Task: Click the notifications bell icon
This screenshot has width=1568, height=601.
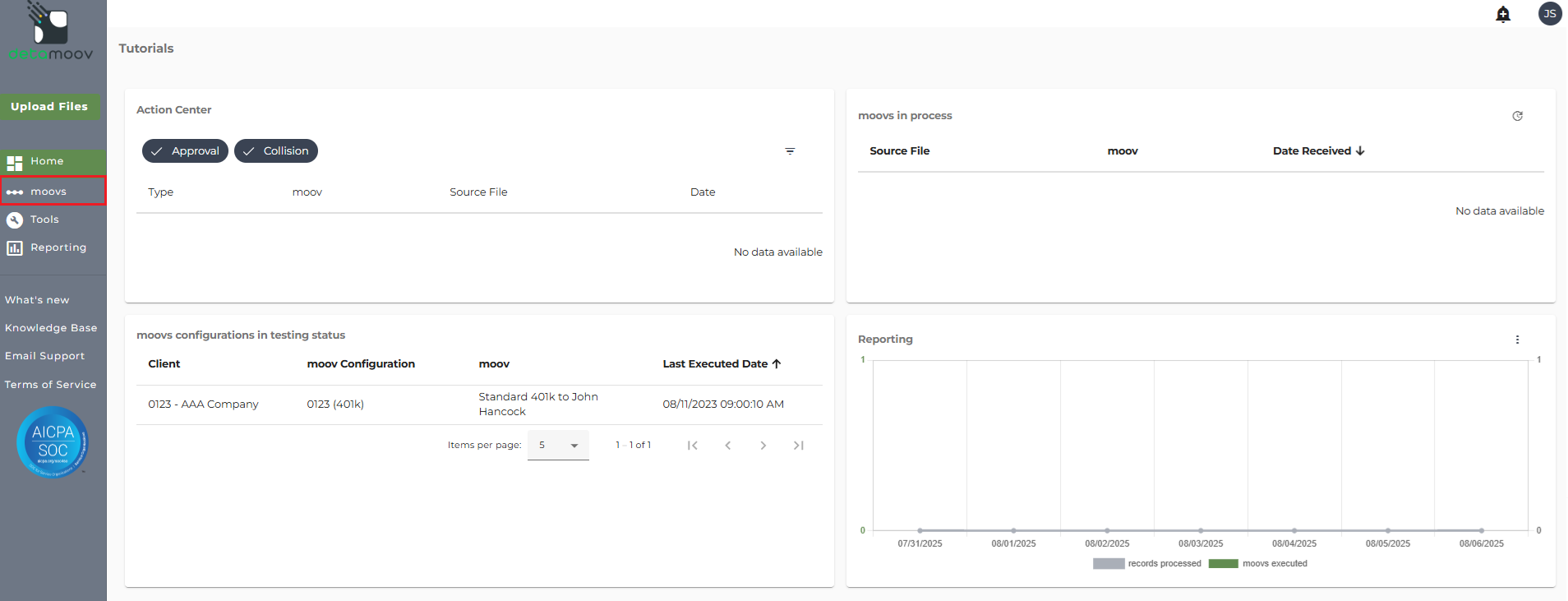Action: [x=1503, y=14]
